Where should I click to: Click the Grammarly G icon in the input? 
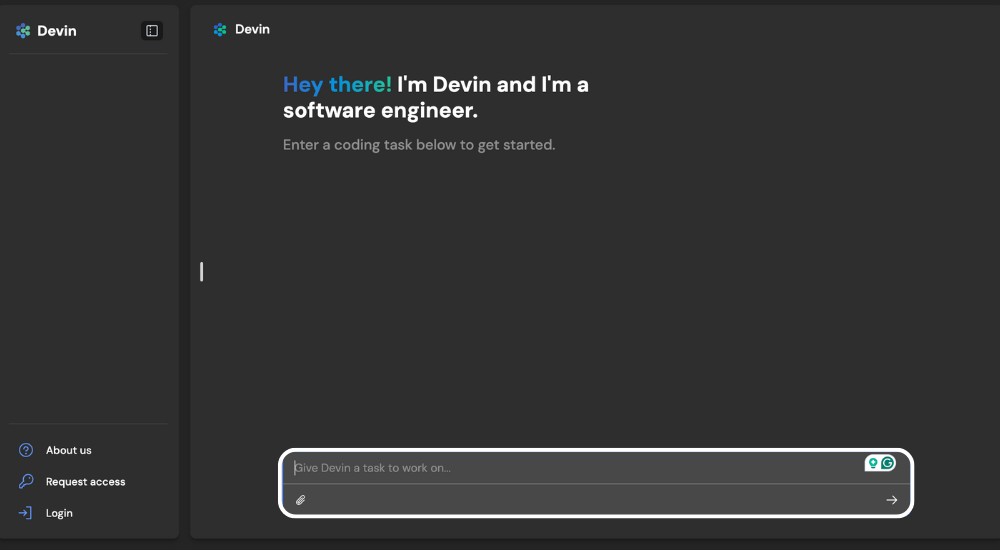coord(887,463)
